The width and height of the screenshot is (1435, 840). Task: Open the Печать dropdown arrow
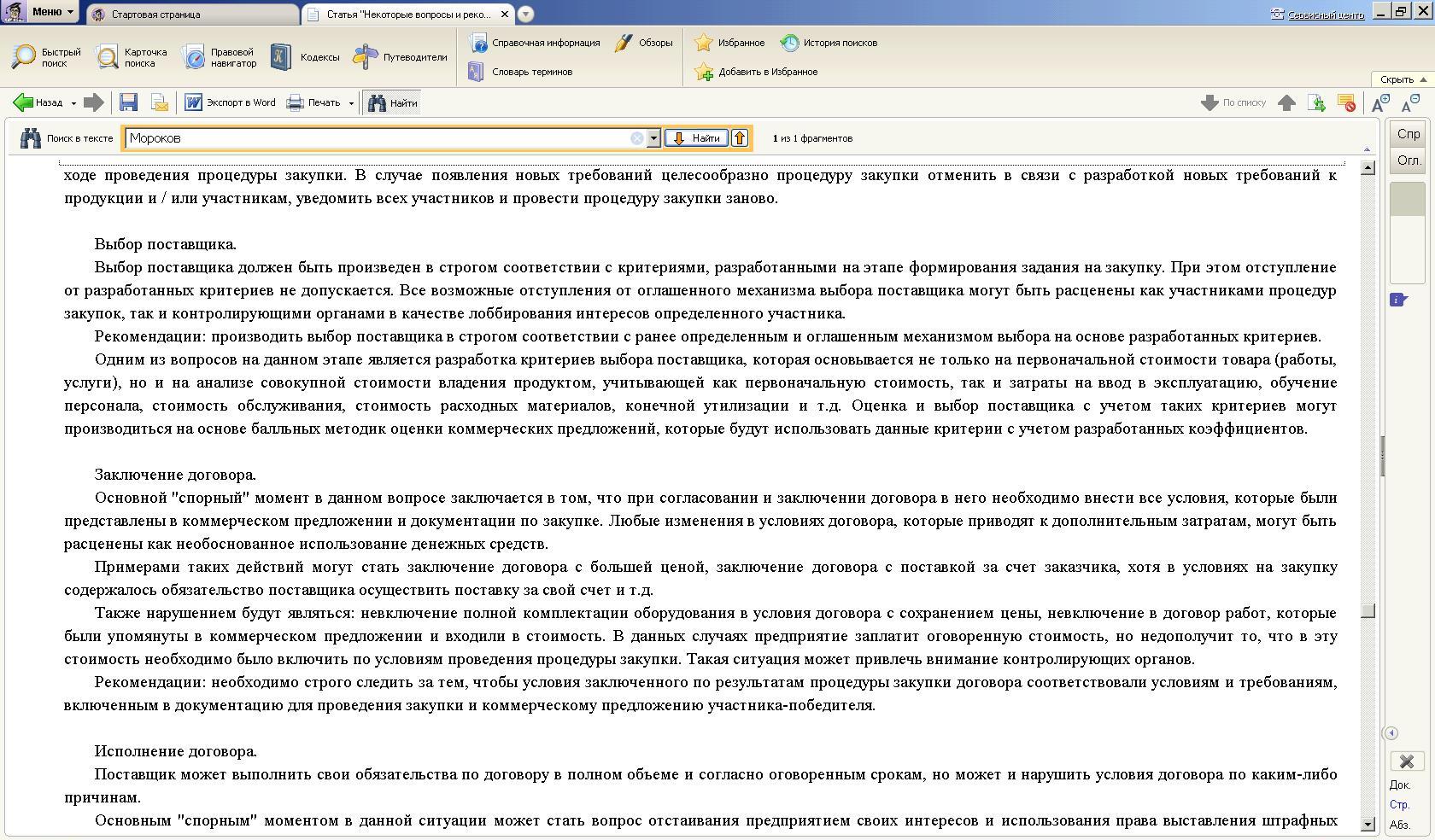(351, 103)
